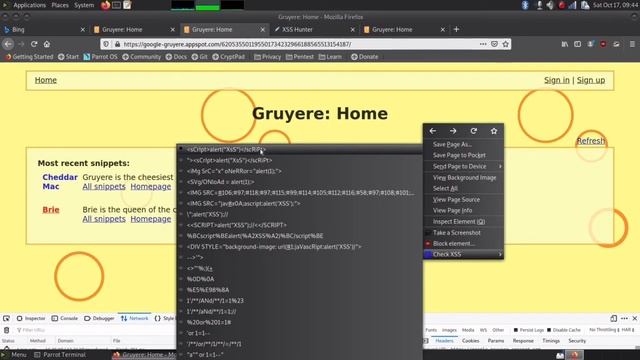The height and width of the screenshot is (360, 640).
Task: Open the Pentest bookmarks folder
Action: click(x=300, y=57)
